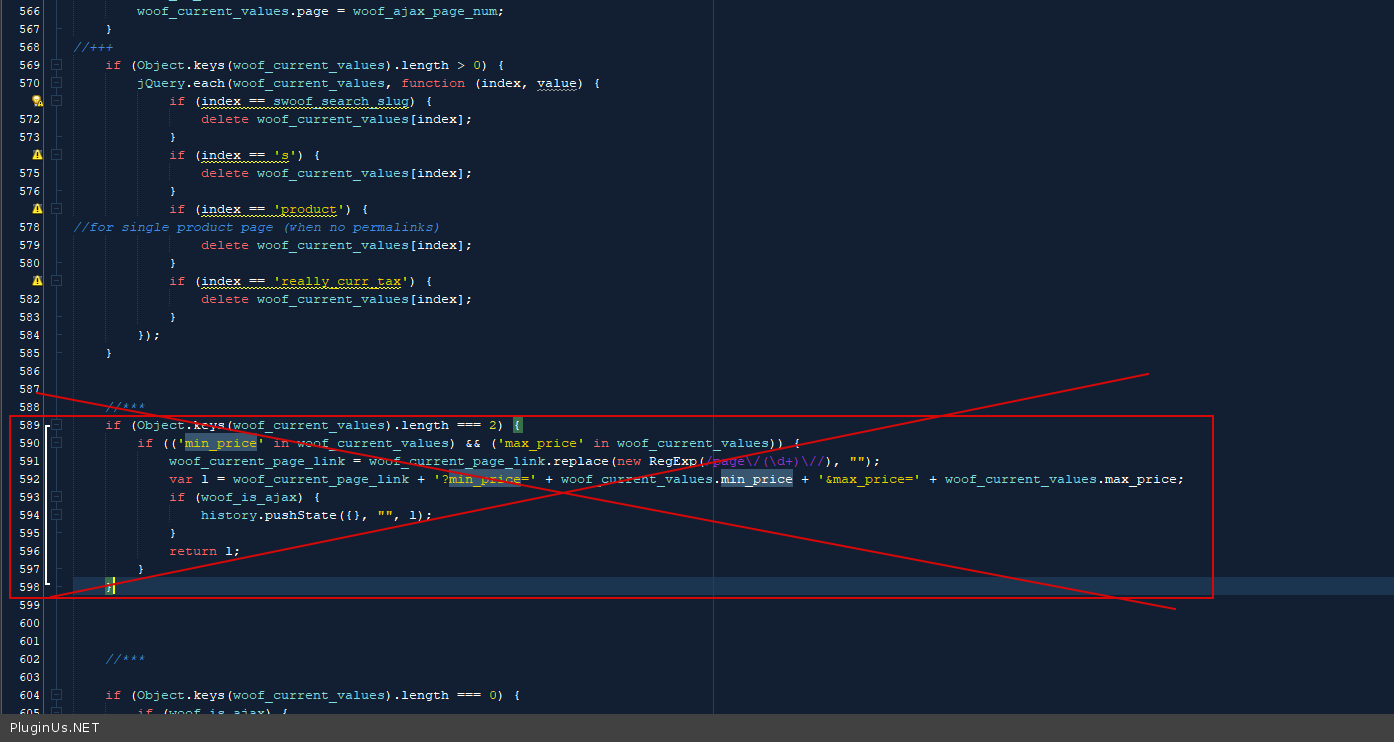
Task: Click the //+++ comment on line 568
Action: click(x=93, y=47)
